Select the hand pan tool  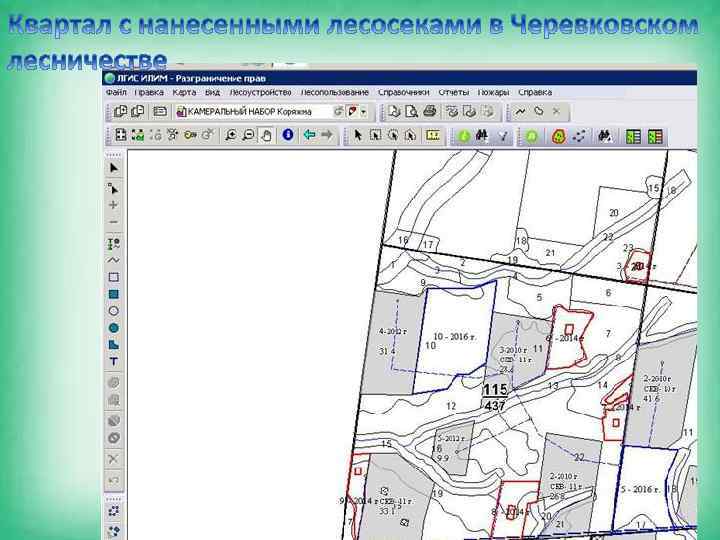[x=266, y=135]
